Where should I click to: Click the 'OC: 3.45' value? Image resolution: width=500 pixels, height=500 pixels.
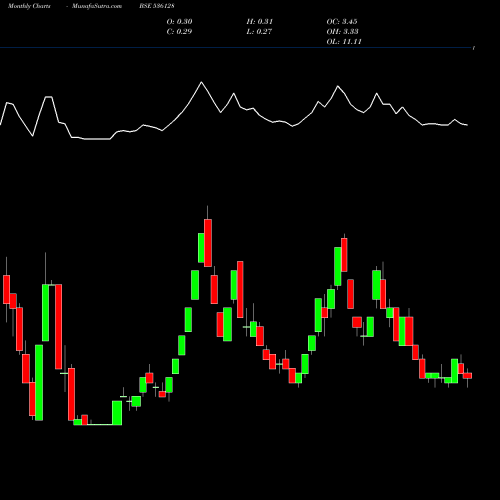coord(342,22)
